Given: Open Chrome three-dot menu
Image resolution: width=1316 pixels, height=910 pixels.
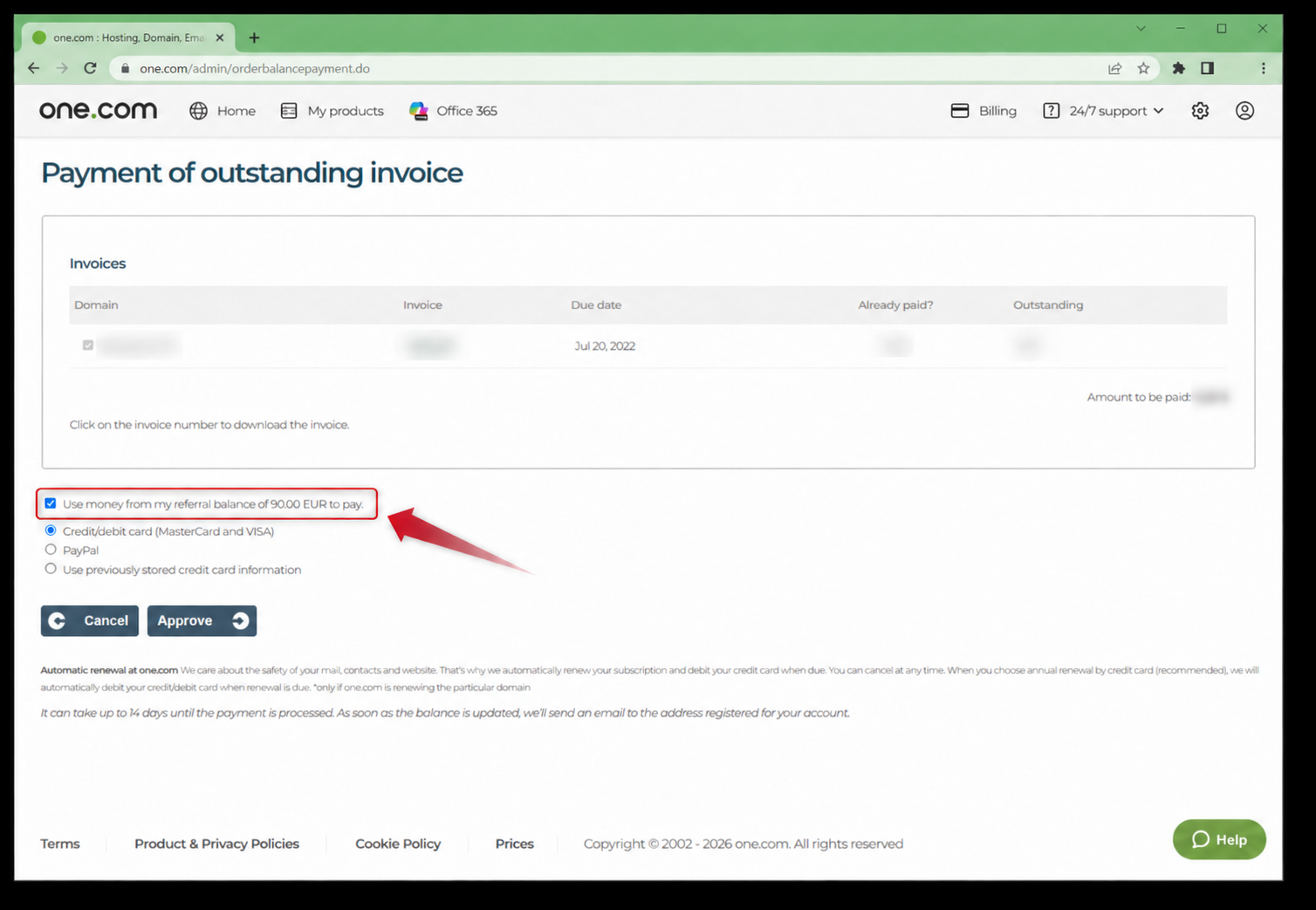Looking at the screenshot, I should click(1263, 68).
